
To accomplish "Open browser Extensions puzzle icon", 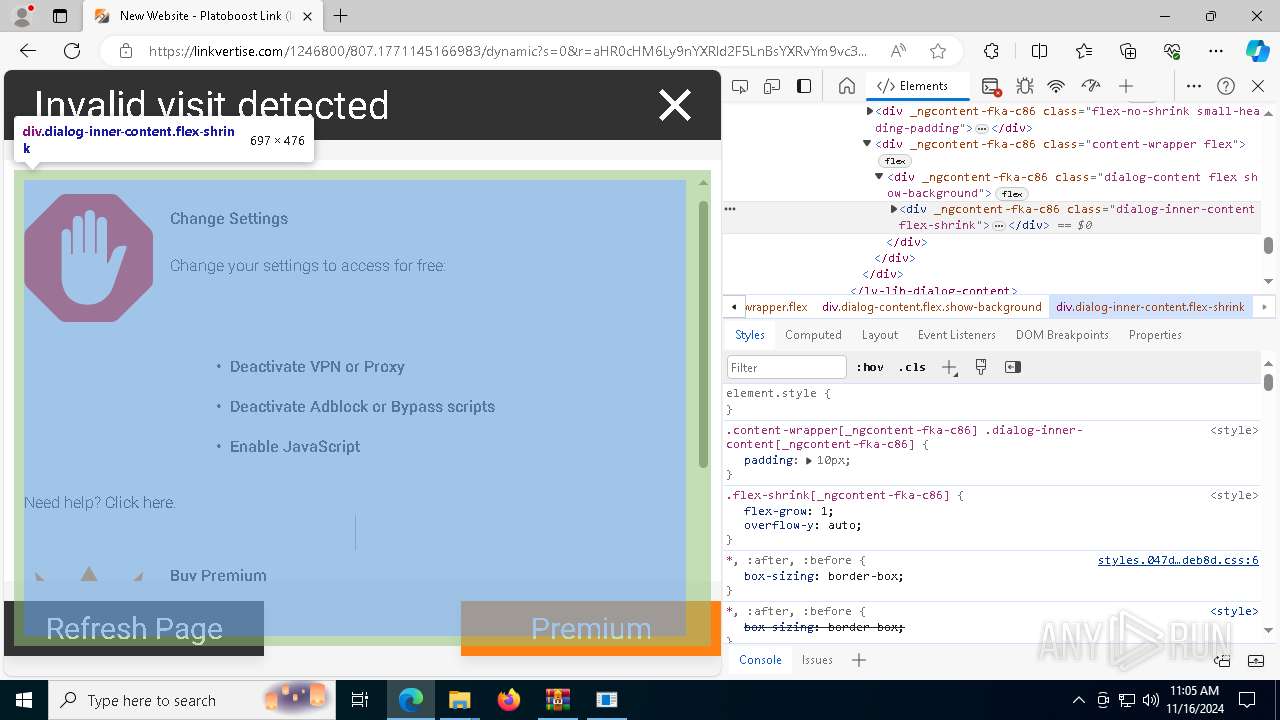I will (x=991, y=51).
